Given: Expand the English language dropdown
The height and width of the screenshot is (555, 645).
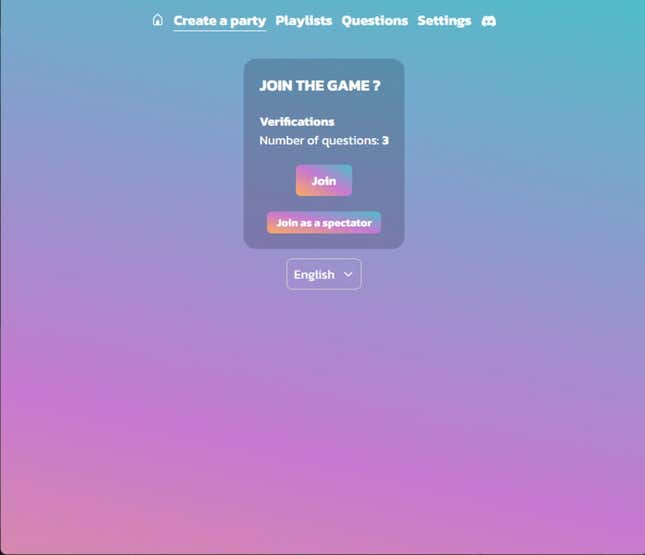Looking at the screenshot, I should 324,274.
